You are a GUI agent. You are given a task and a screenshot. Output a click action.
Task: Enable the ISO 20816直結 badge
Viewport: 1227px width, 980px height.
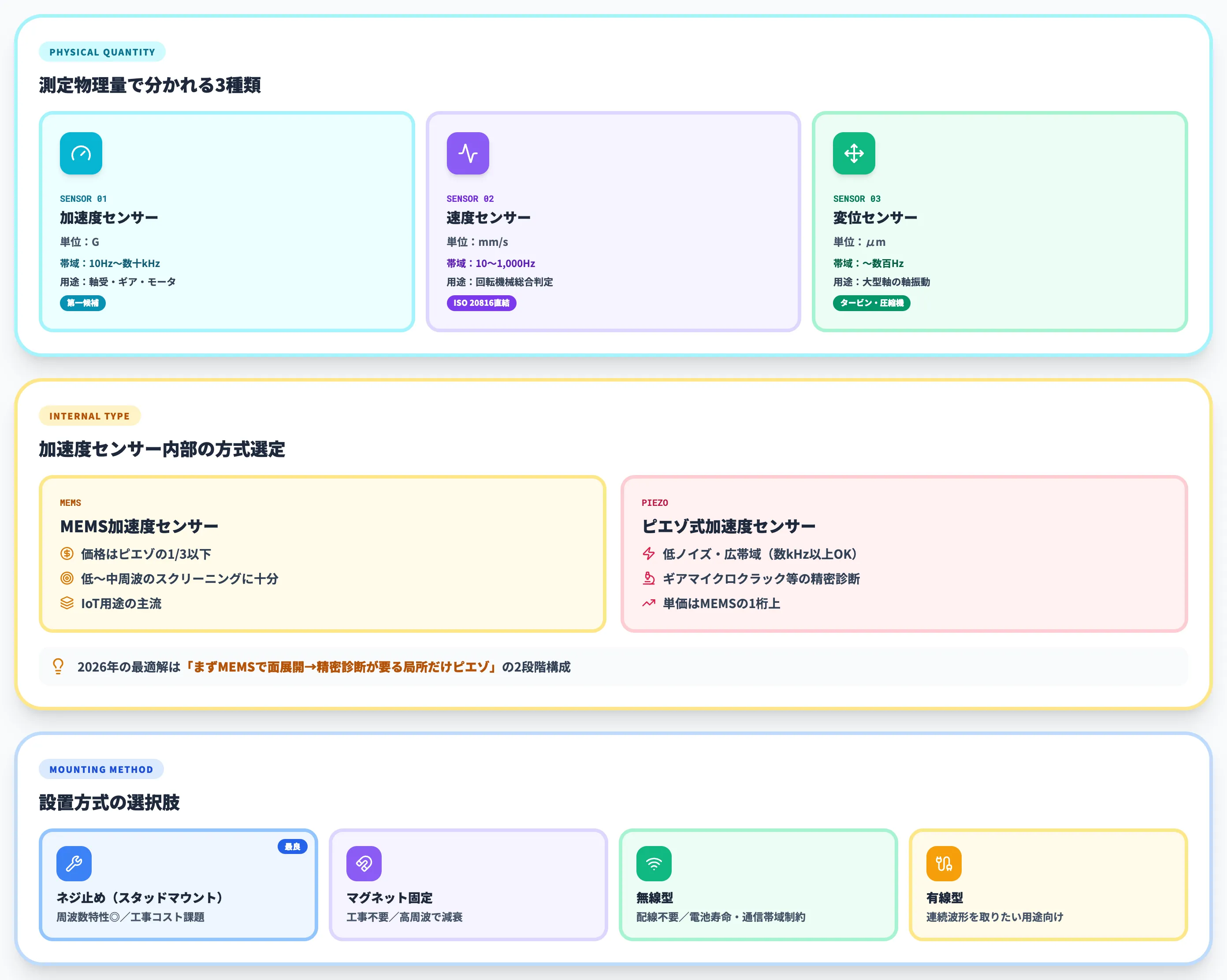(481, 303)
